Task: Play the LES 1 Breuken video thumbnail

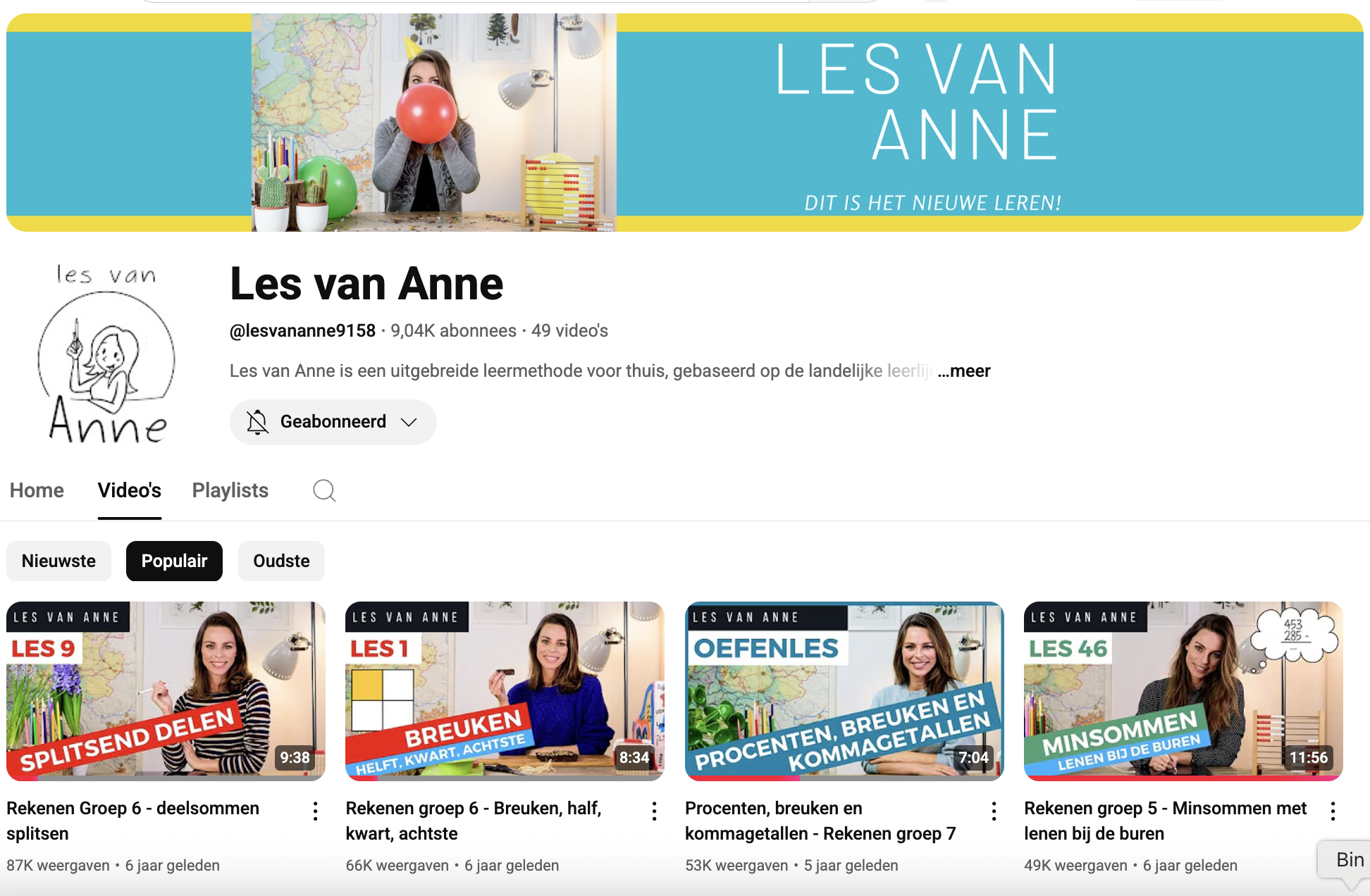Action: tap(505, 690)
